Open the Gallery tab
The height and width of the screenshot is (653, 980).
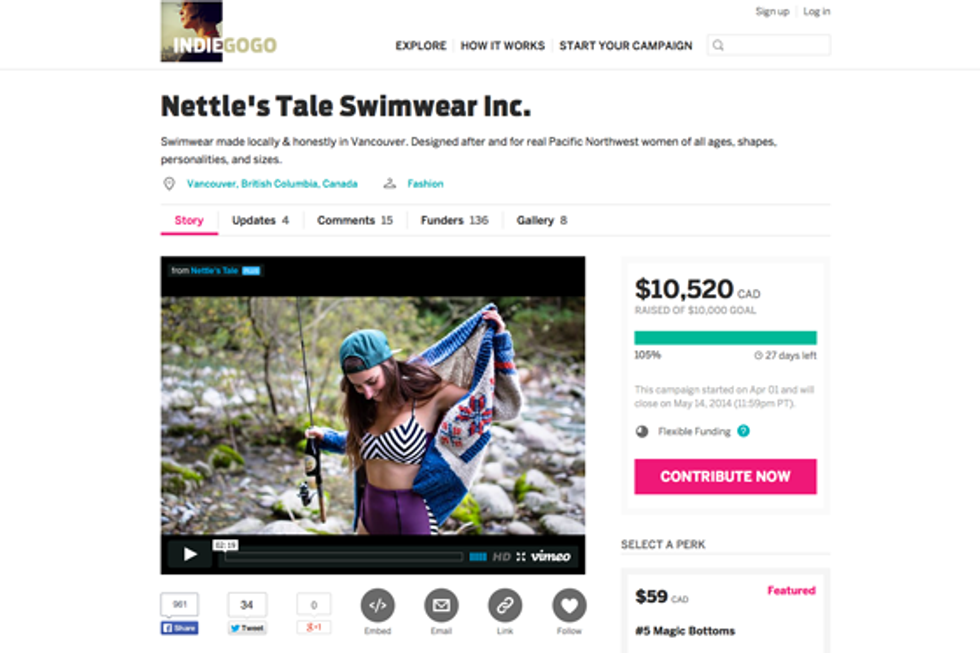[x=541, y=220]
